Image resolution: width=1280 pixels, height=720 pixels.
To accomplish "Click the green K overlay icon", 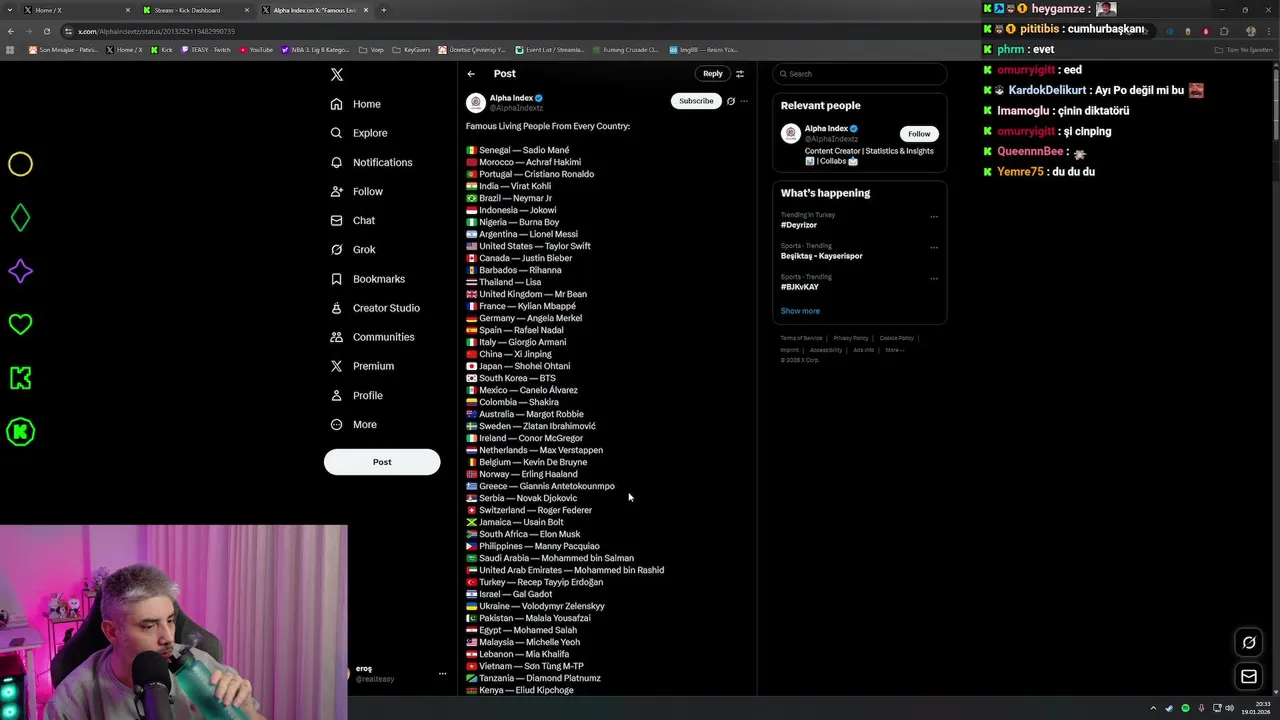I will point(20,378).
